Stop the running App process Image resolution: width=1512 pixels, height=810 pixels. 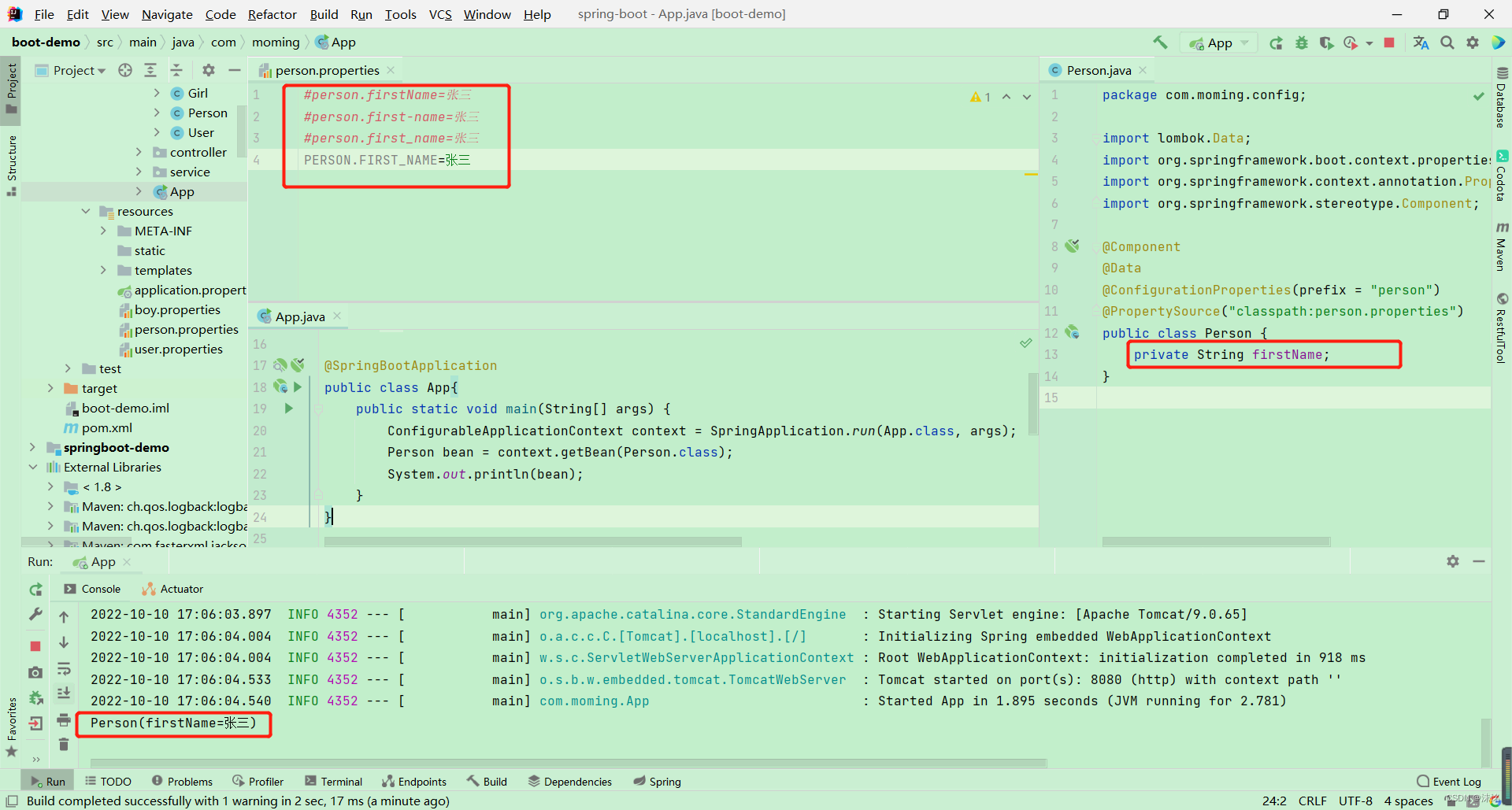tap(1389, 43)
